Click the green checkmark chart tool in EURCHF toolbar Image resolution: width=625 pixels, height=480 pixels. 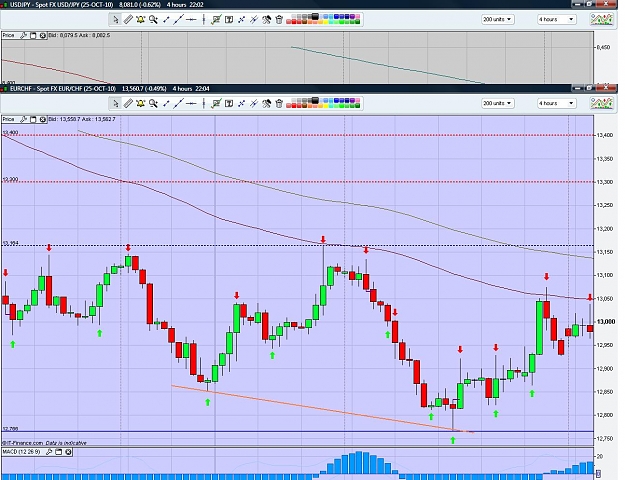coord(216,104)
